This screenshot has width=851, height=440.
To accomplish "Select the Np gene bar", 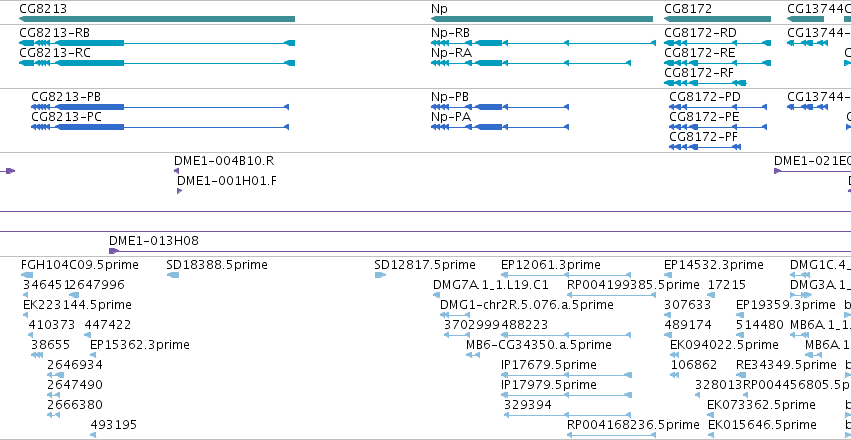I will (542, 19).
